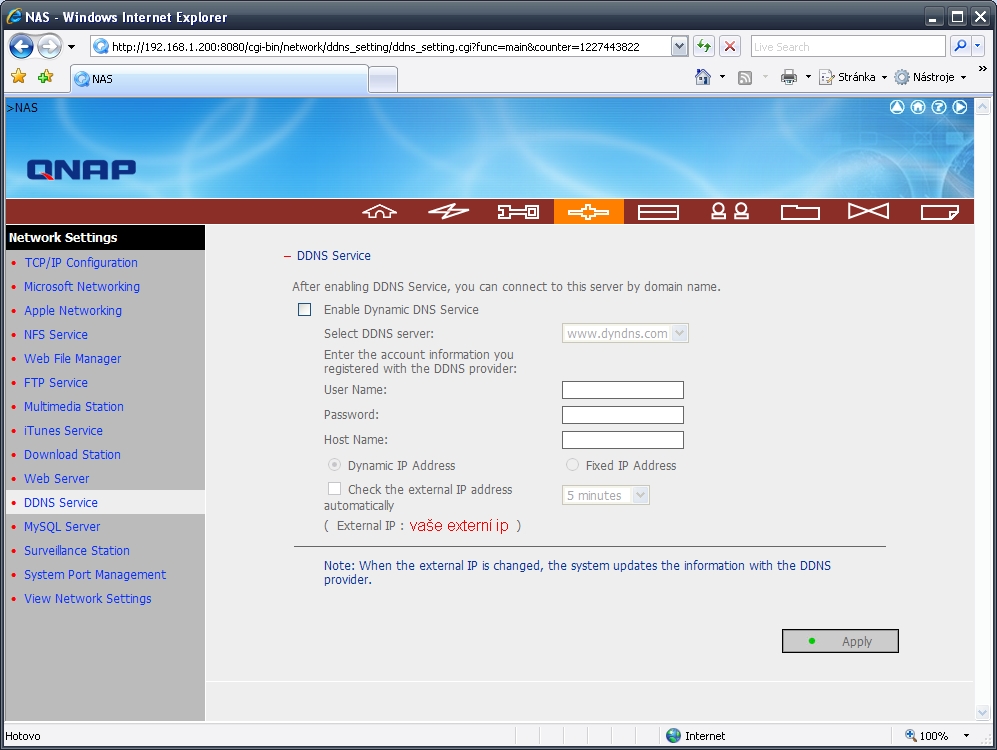Click the User Name input field
The height and width of the screenshot is (750, 997).
[622, 390]
